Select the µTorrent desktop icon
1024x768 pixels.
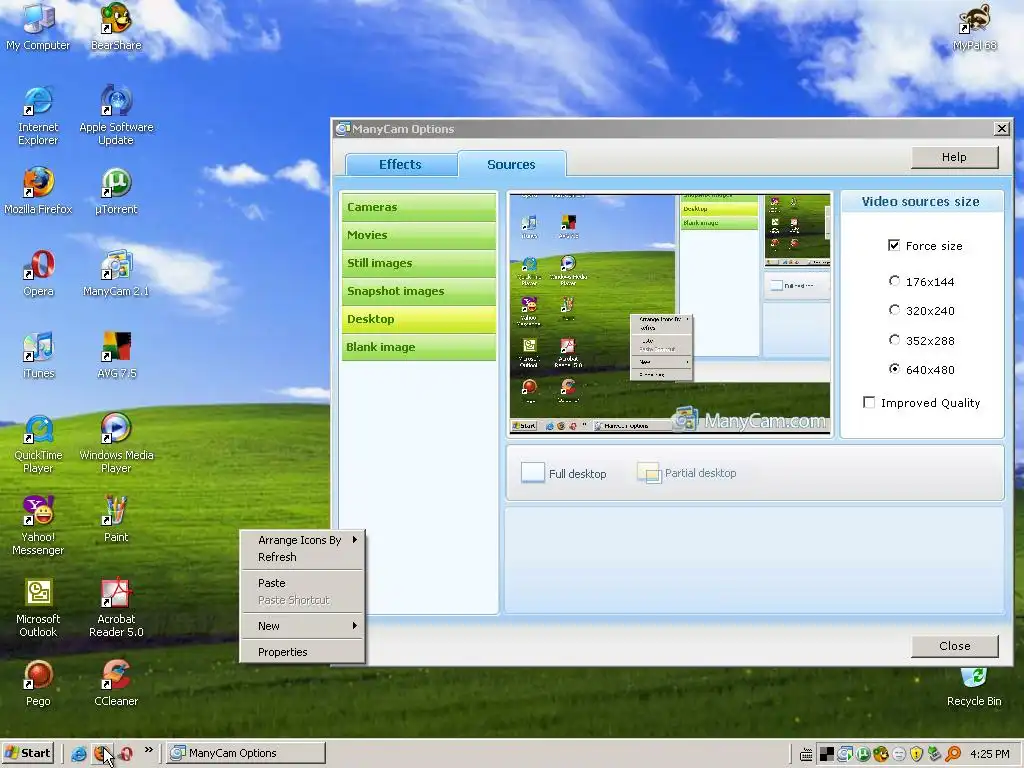[x=116, y=191]
